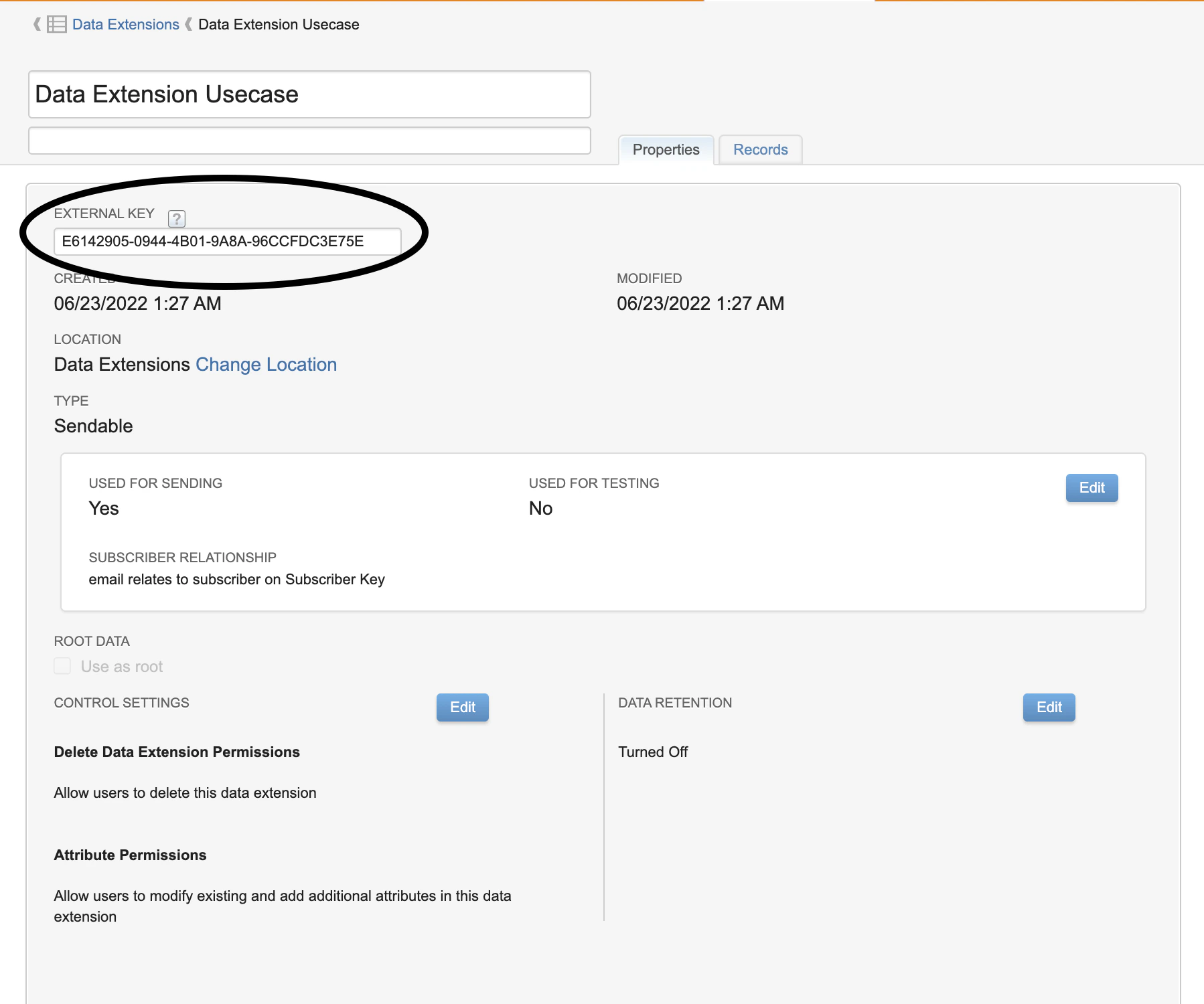The image size is (1204, 1004).
Task: Open the Data Extensions breadcrumb link
Action: pyautogui.click(x=126, y=25)
